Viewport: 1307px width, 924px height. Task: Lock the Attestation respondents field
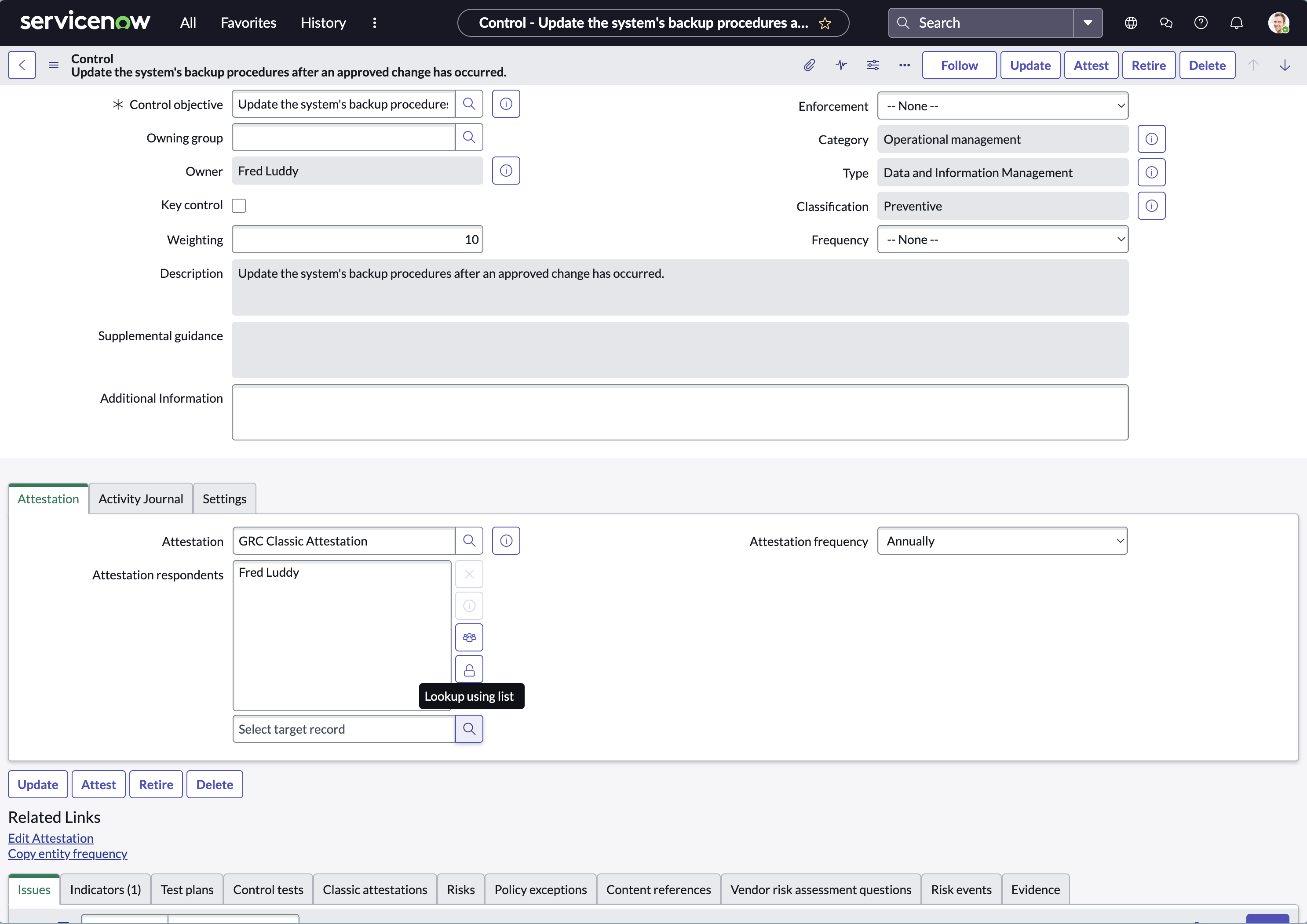click(x=468, y=669)
